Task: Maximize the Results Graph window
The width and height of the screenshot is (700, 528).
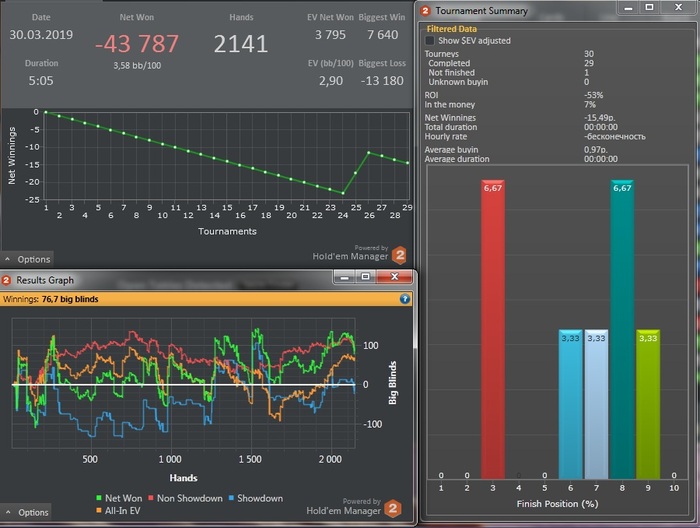Action: pyautogui.click(x=365, y=277)
